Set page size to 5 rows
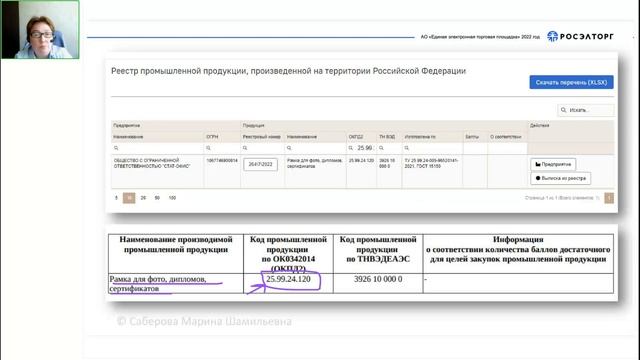 [116, 198]
